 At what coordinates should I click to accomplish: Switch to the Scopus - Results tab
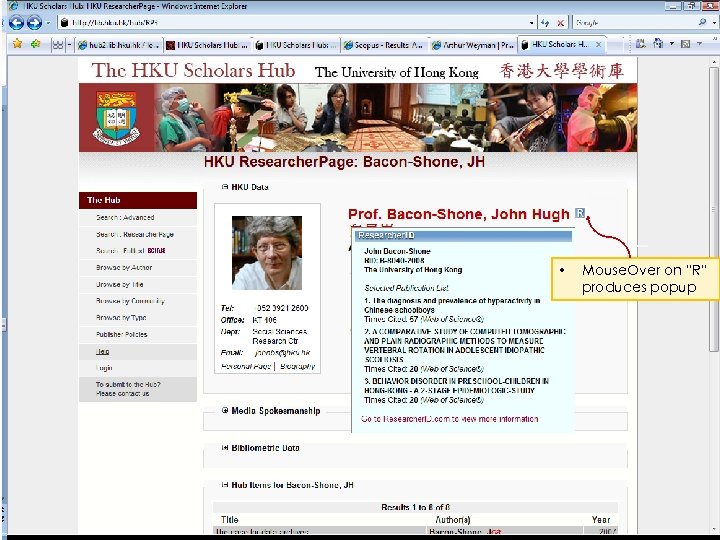(385, 45)
